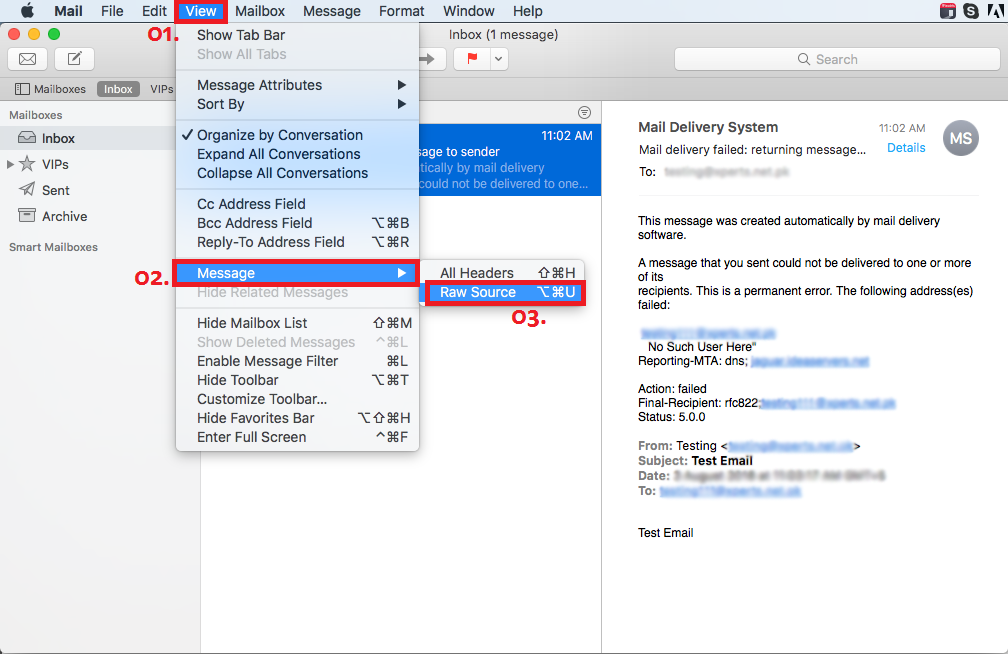
Task: Expand the Sort By submenu
Action: click(x=297, y=104)
